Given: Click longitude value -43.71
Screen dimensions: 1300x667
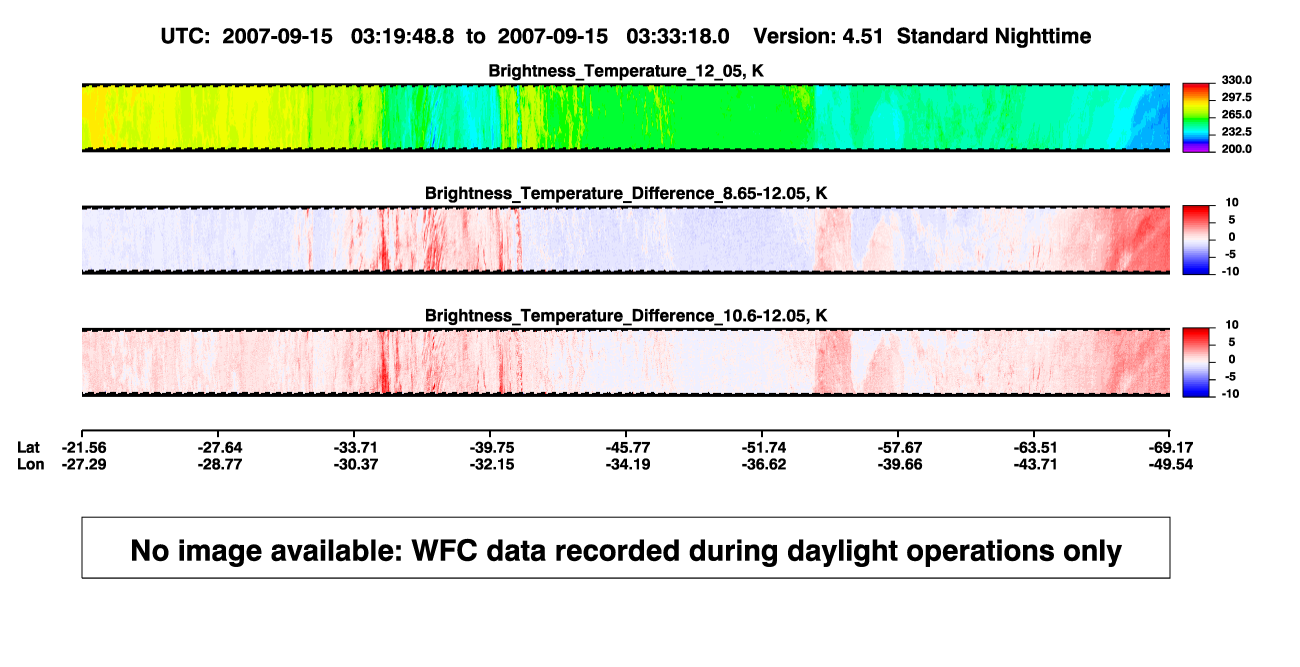Looking at the screenshot, I should click(x=1035, y=464).
